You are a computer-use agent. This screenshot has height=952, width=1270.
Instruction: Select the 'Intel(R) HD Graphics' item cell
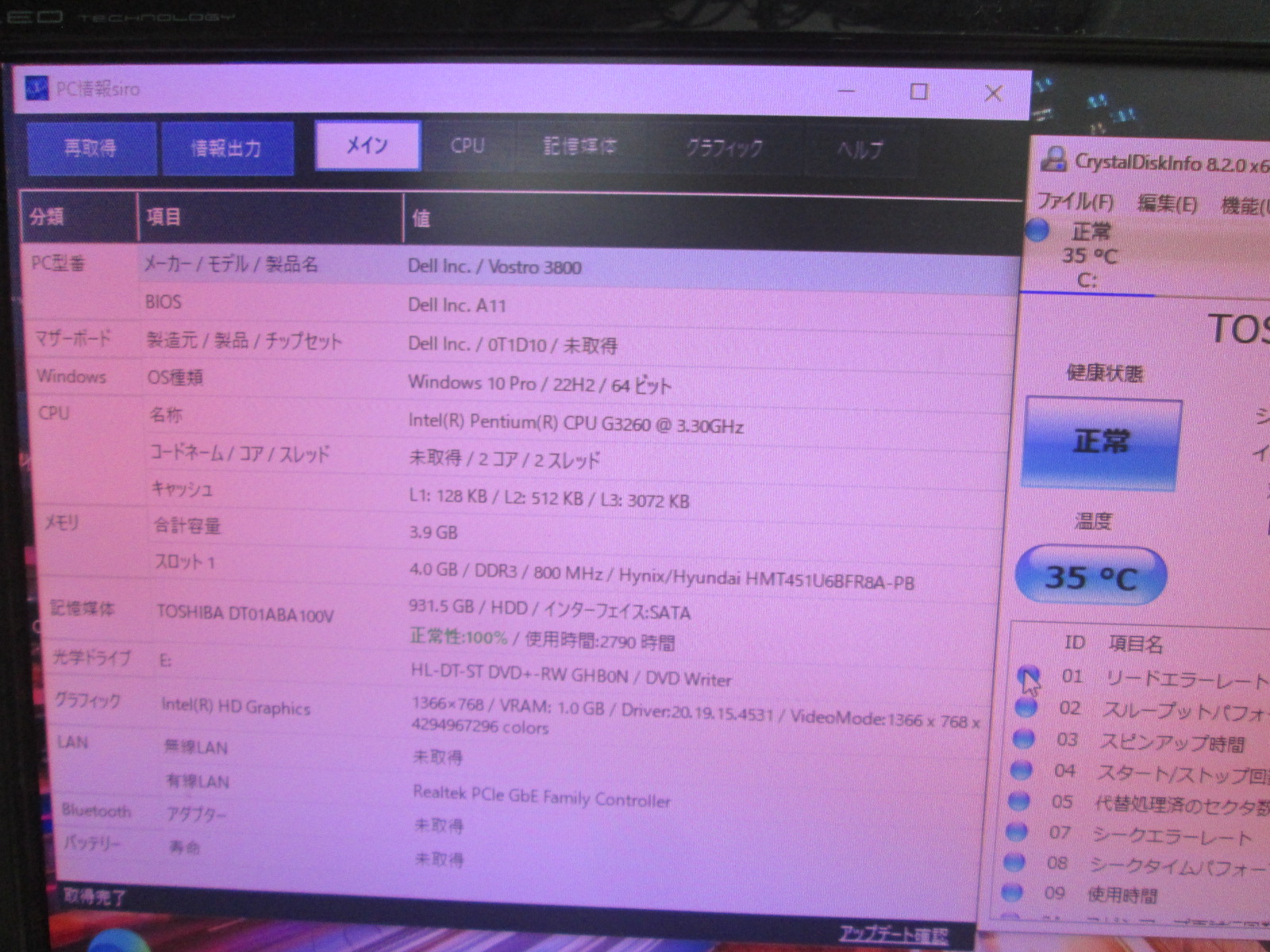tap(236, 706)
